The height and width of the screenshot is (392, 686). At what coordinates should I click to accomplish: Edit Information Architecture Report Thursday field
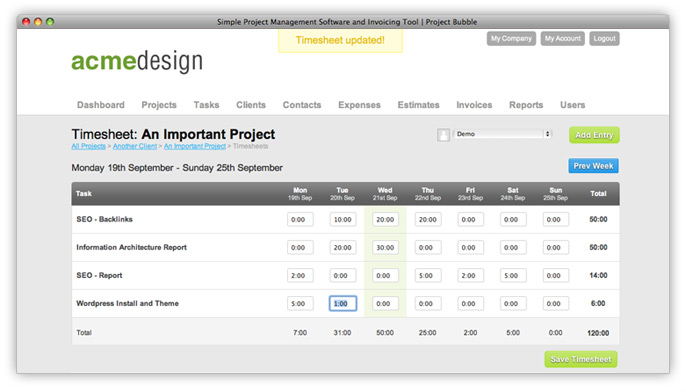coord(428,247)
